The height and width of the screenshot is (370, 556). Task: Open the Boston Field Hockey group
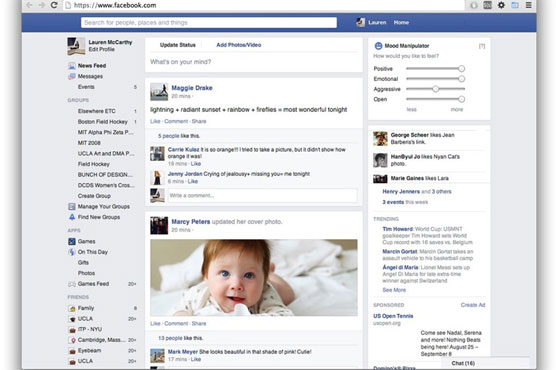[x=102, y=122]
